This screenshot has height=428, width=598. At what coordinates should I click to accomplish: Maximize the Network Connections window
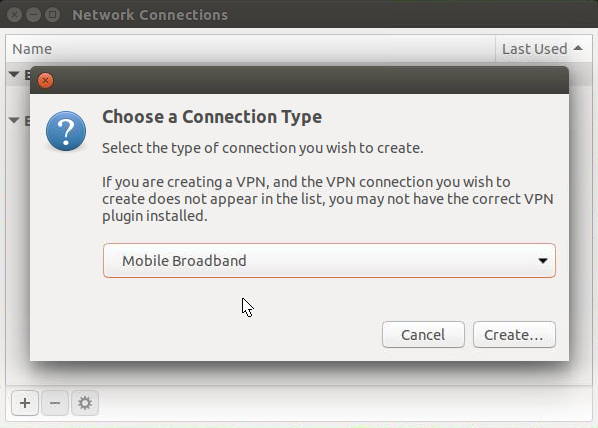click(52, 14)
